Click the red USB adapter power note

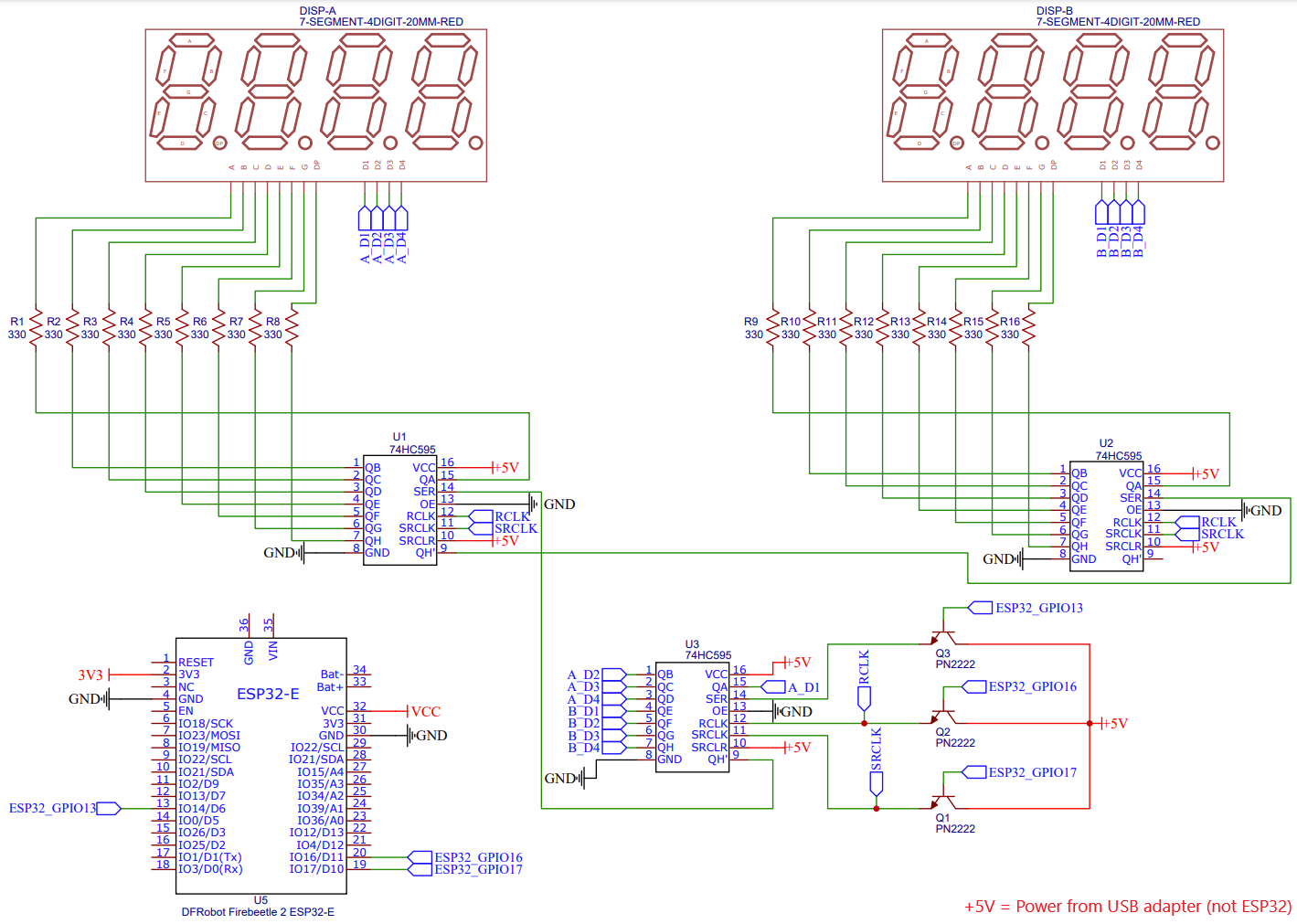click(1128, 906)
